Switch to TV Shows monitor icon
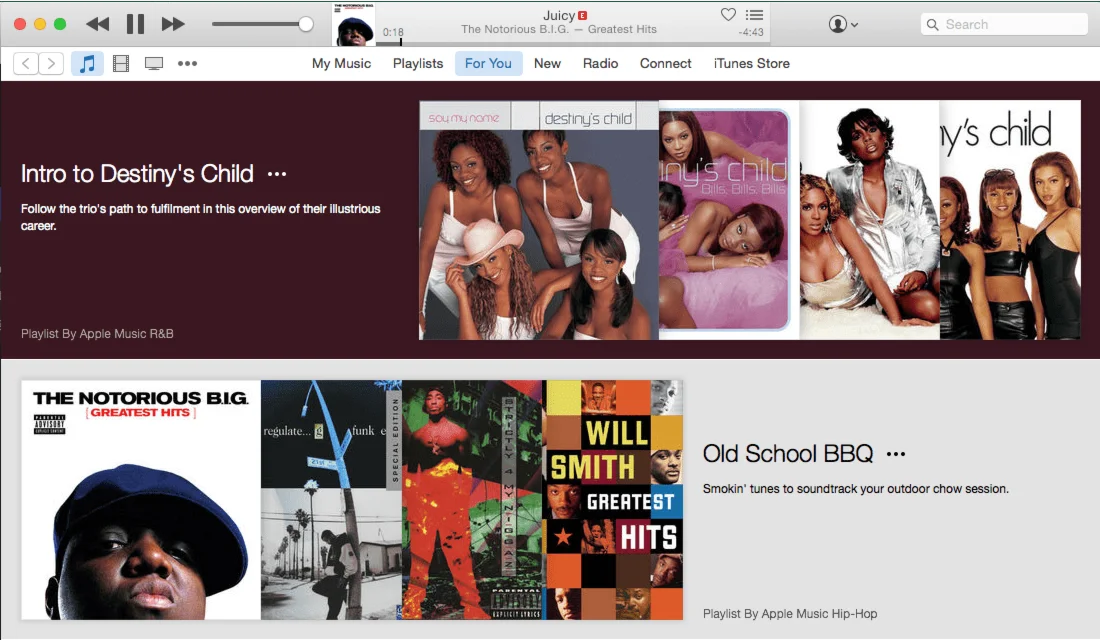 154,64
